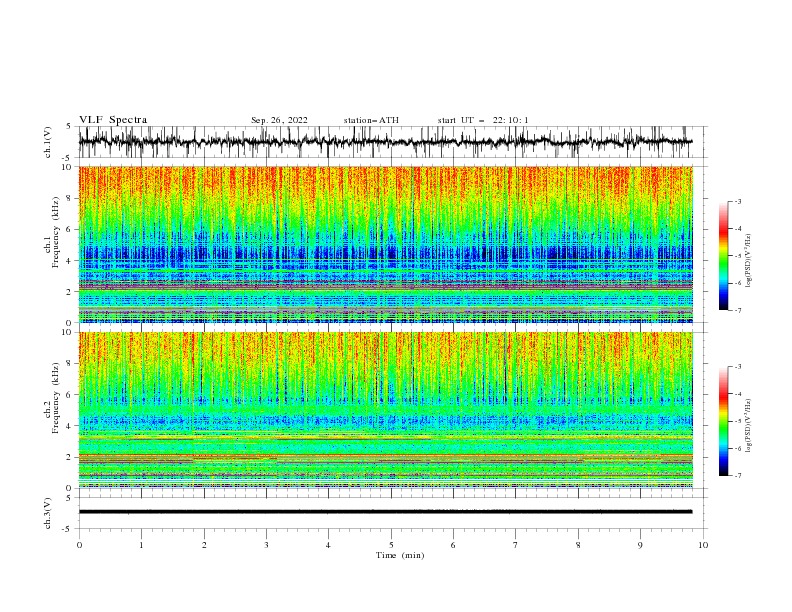Click the "-5" tick on ch.2 colorbar
Screen dimensions: 792x612
pos(738,421)
